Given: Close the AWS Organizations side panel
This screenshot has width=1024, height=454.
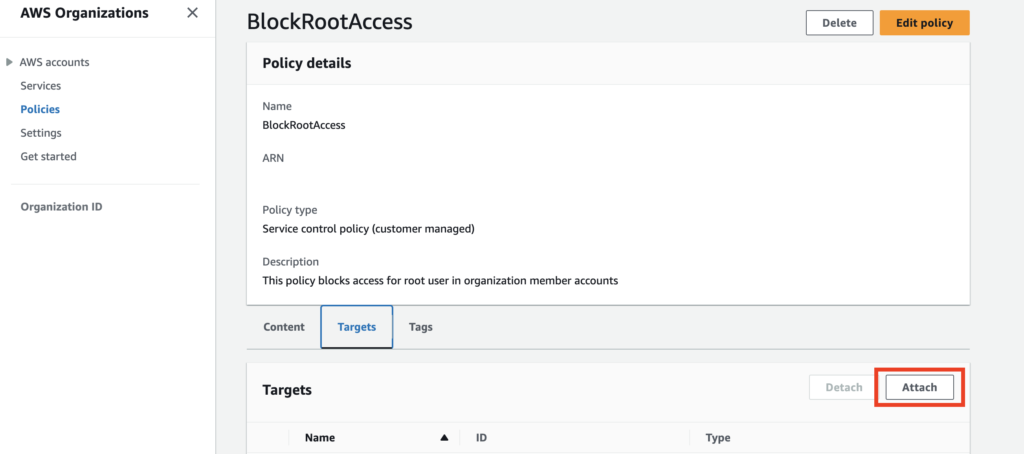Looking at the screenshot, I should (192, 13).
